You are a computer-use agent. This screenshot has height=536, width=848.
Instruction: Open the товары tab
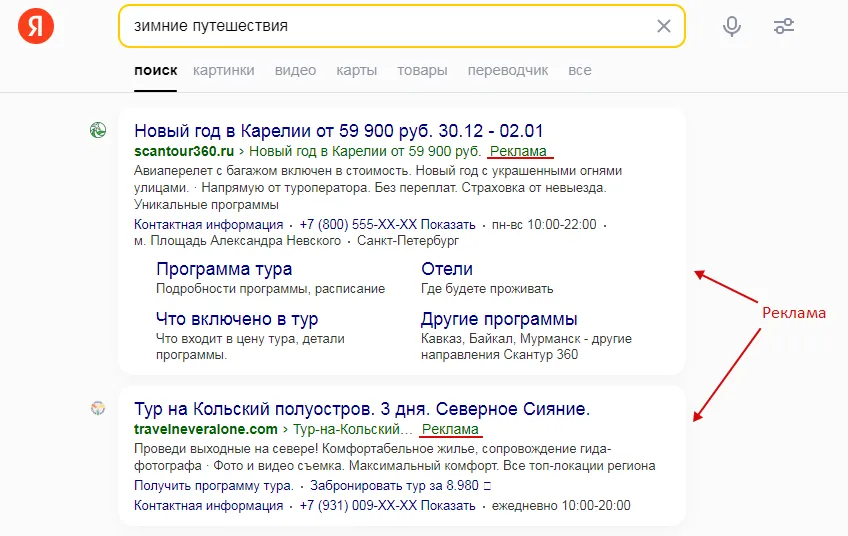click(422, 70)
